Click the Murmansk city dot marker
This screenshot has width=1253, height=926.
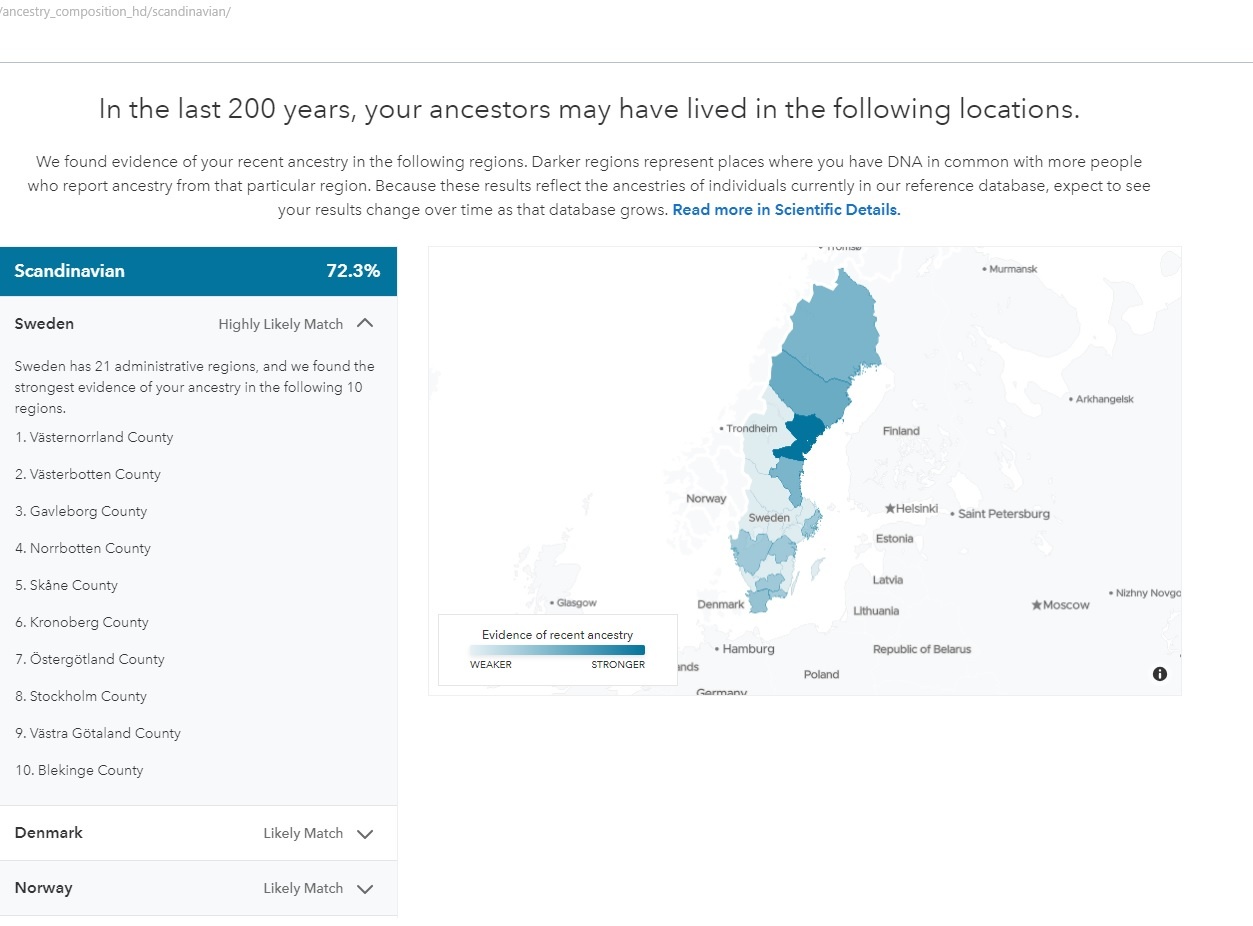985,268
